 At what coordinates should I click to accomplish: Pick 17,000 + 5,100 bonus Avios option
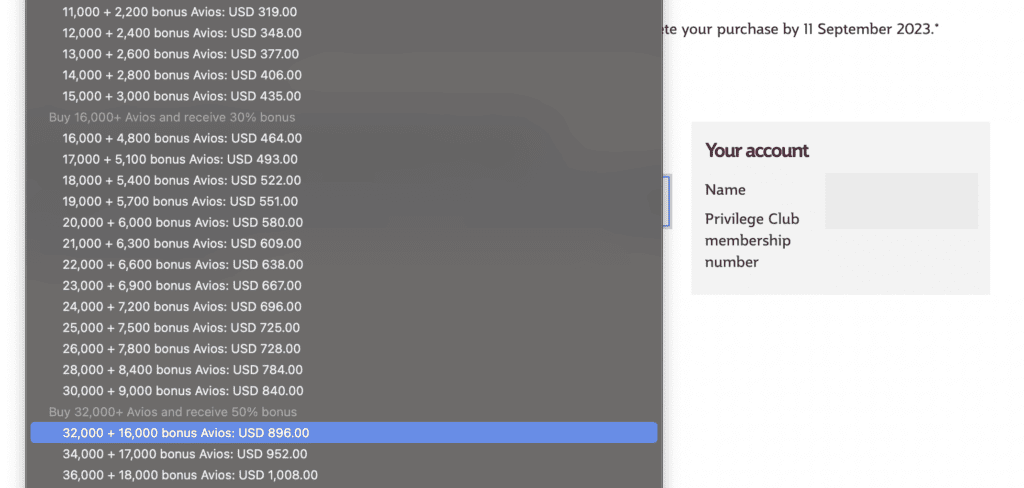tap(180, 159)
